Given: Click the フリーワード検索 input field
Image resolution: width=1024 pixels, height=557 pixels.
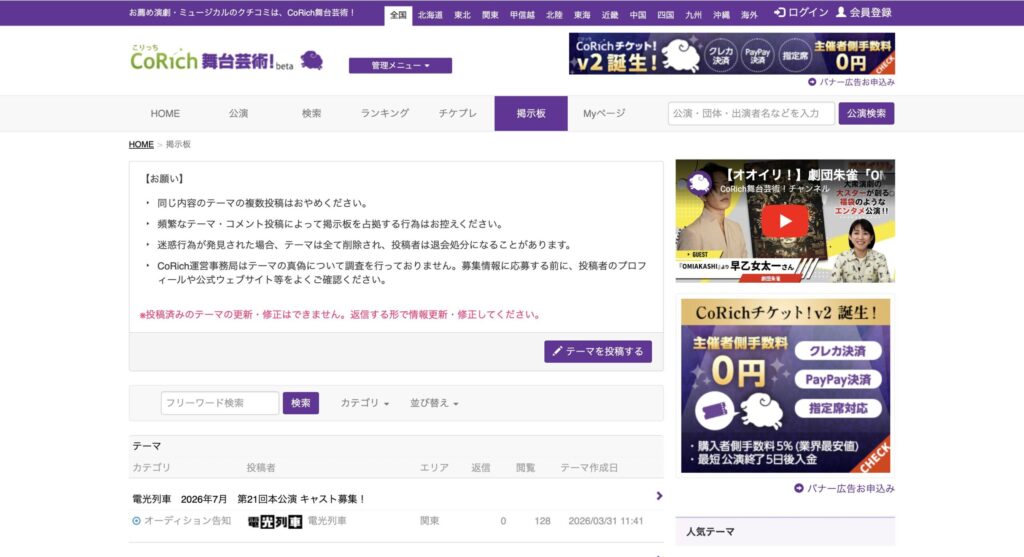Looking at the screenshot, I should tap(220, 403).
